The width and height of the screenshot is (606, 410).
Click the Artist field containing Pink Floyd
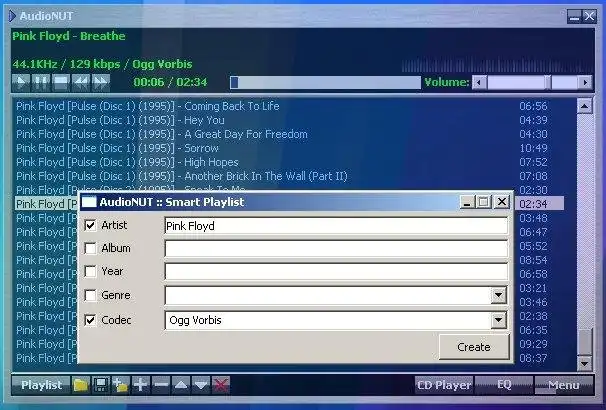(x=336, y=226)
